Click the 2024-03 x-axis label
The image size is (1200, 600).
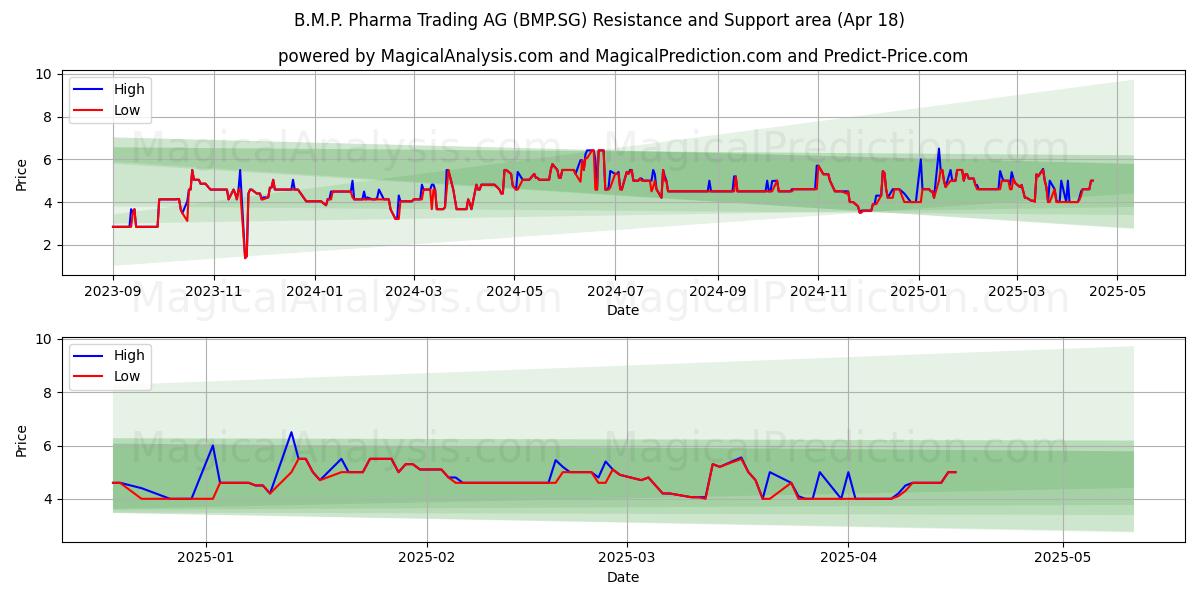point(414,291)
